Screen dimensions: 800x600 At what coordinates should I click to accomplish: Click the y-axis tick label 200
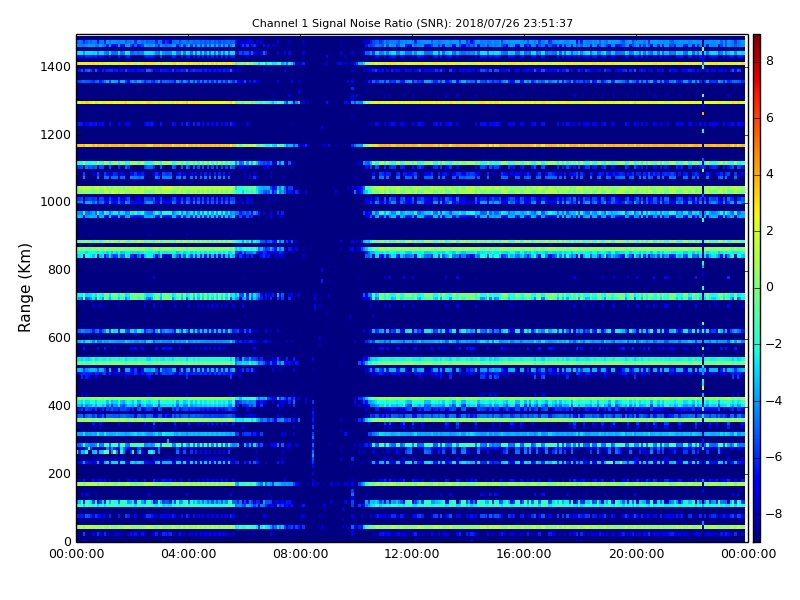(x=59, y=473)
